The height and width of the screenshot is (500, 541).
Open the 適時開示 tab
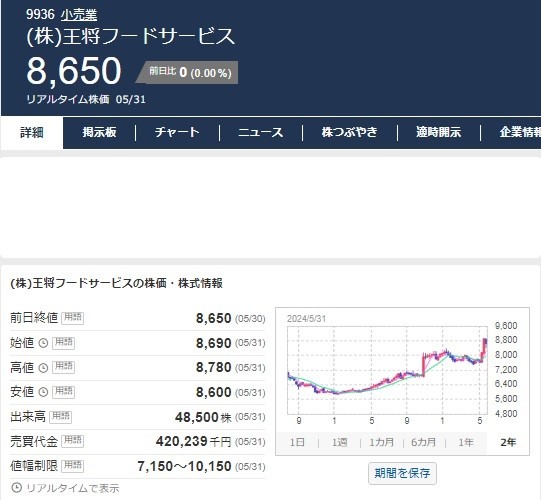tap(438, 132)
